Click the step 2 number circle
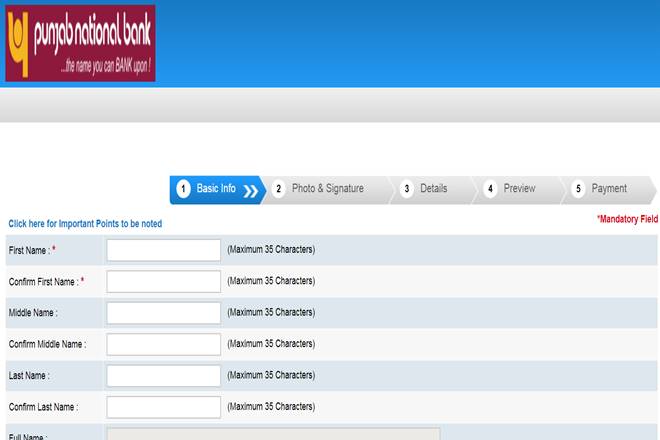Image resolution: width=660 pixels, height=440 pixels. pos(279,189)
